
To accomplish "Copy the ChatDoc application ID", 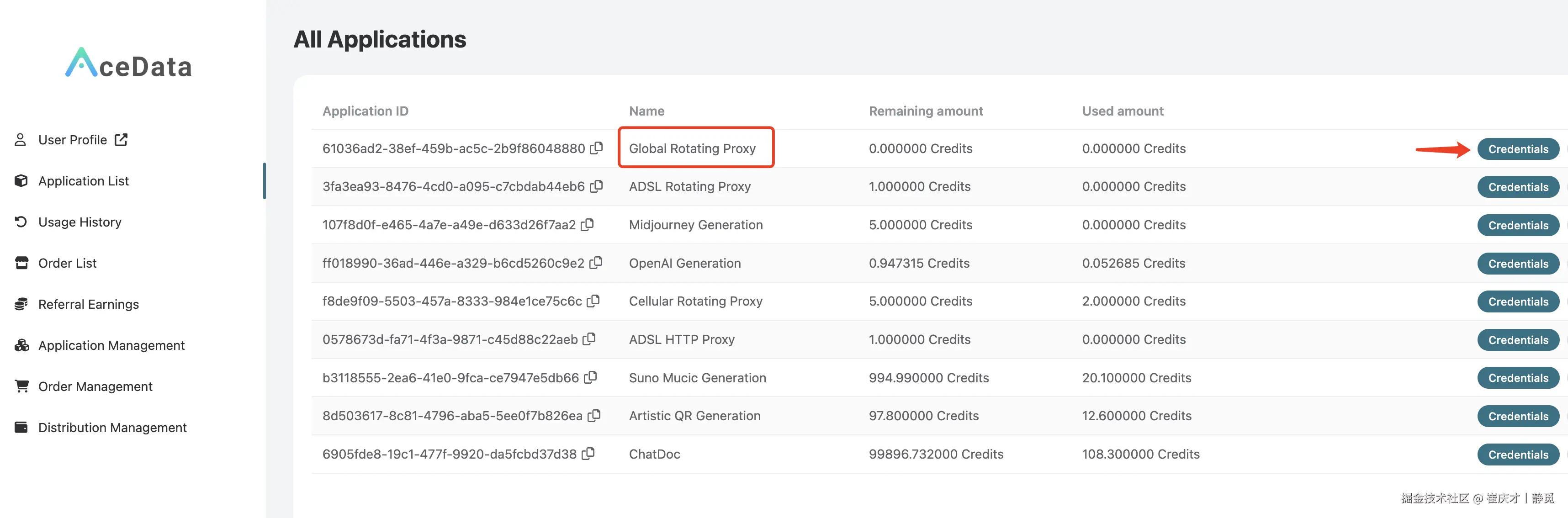I will tap(588, 454).
